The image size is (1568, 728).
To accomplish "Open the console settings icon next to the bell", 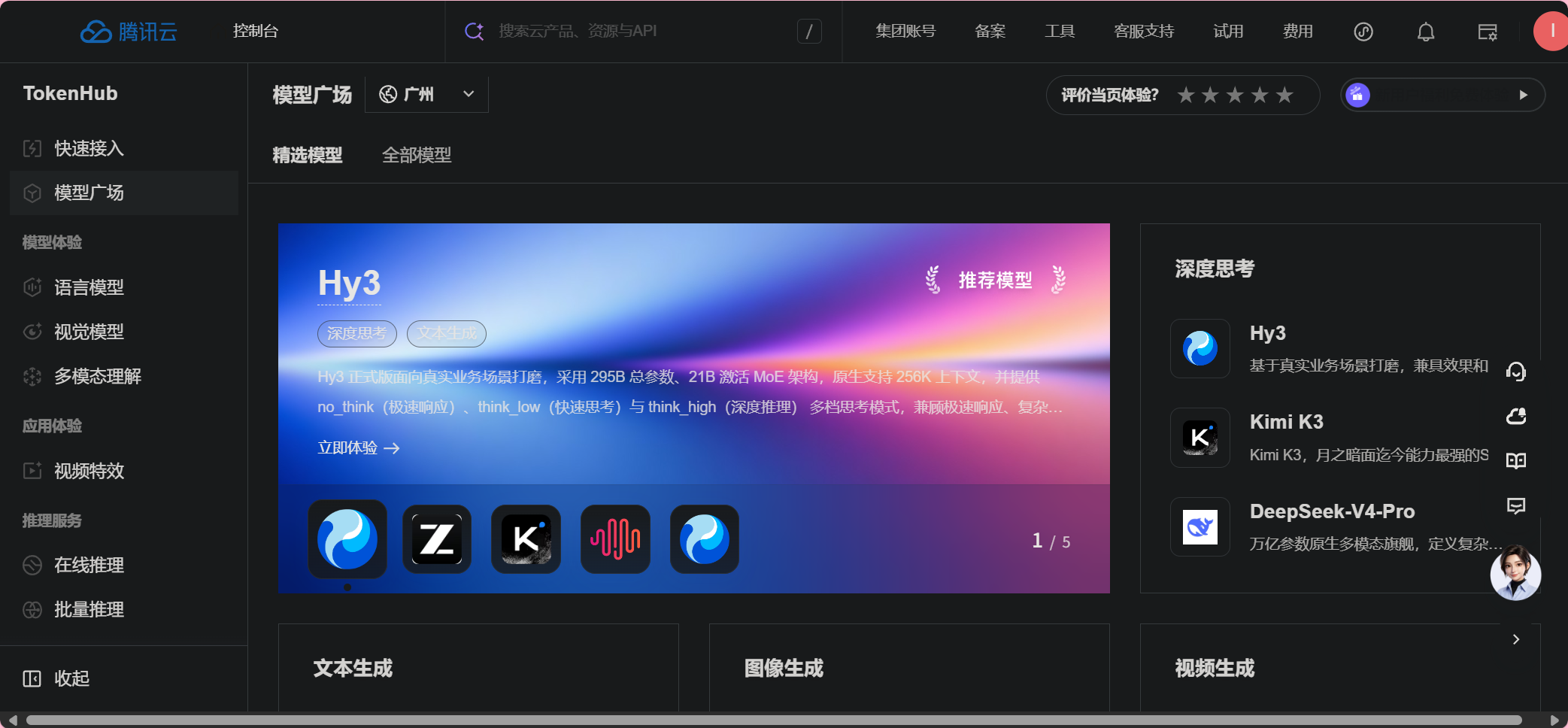I will pyautogui.click(x=1488, y=32).
